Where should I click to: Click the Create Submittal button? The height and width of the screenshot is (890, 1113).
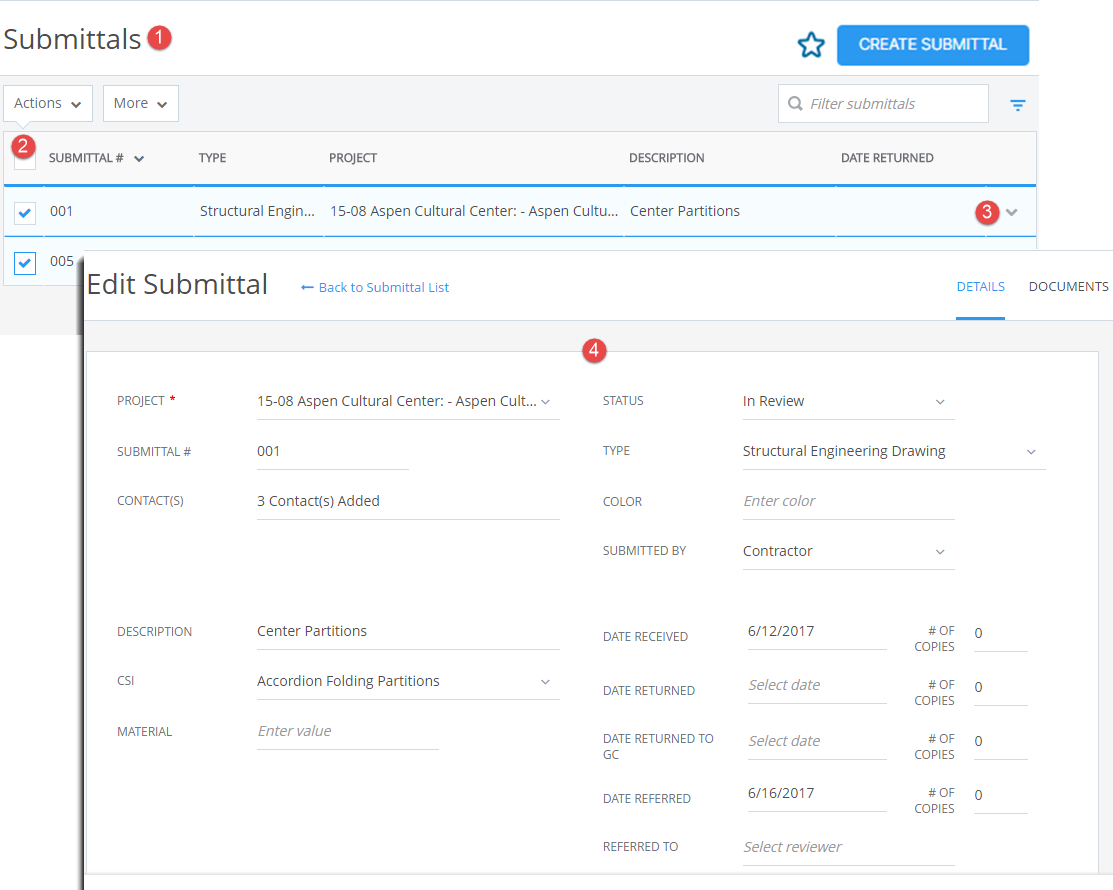coord(933,45)
